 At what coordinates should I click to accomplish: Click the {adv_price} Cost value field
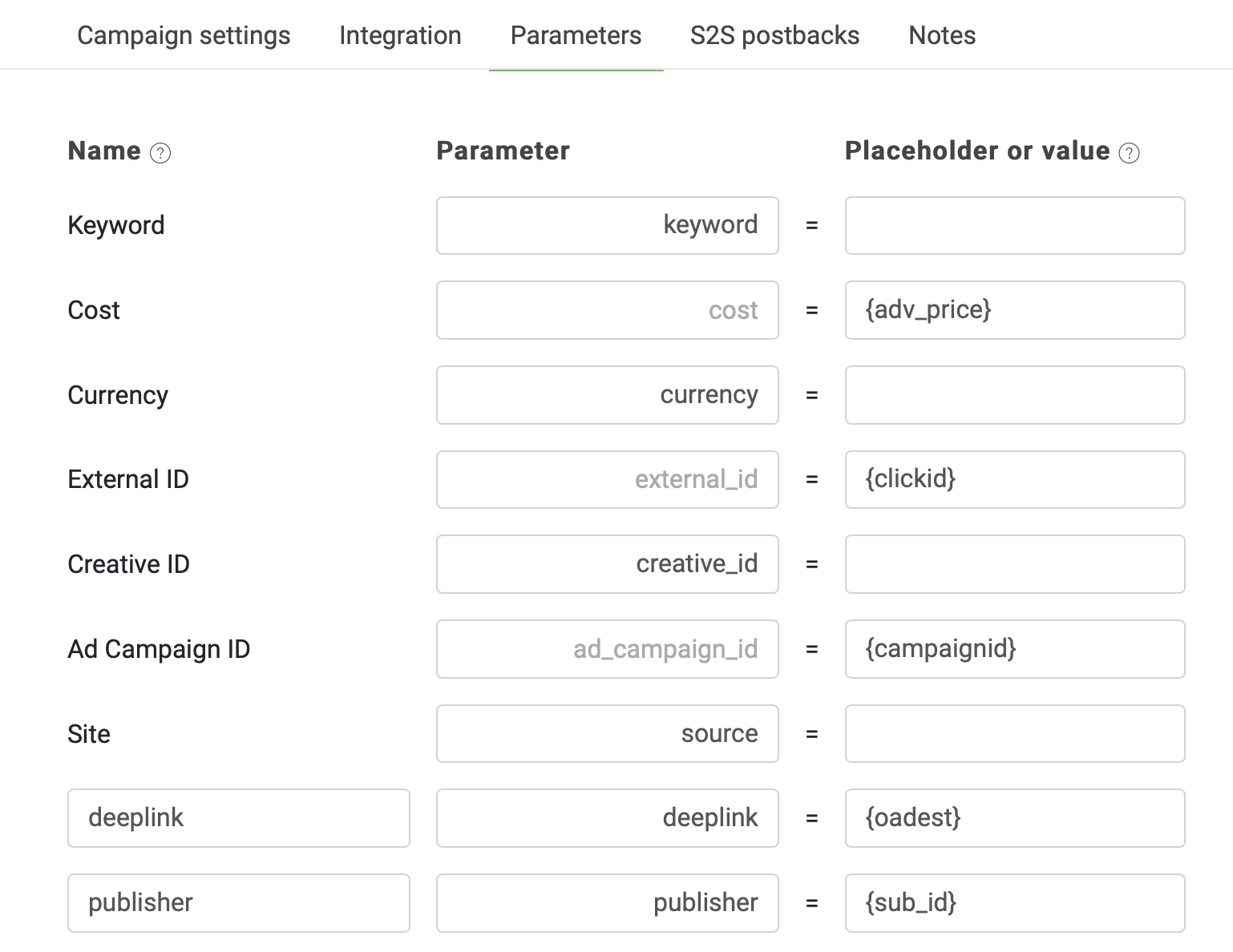1015,310
